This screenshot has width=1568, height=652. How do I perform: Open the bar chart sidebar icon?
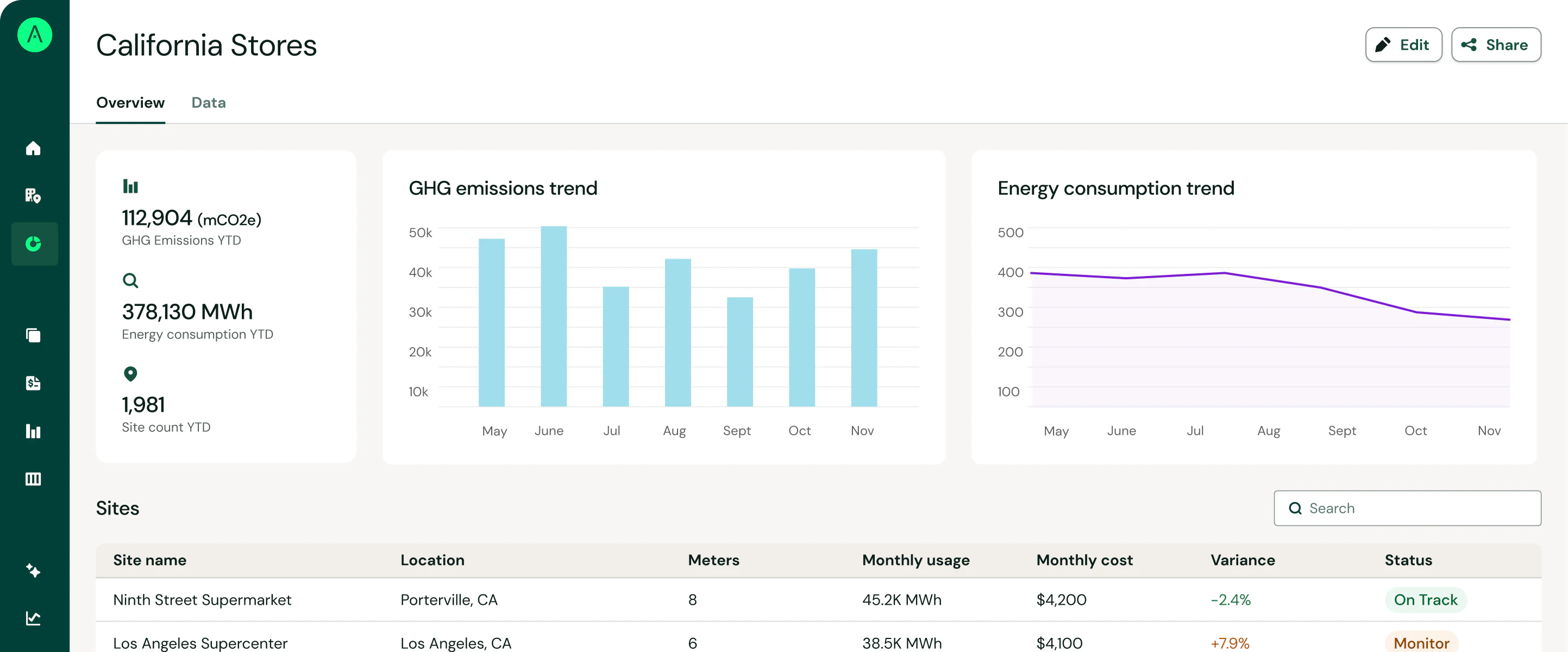pos(34,431)
